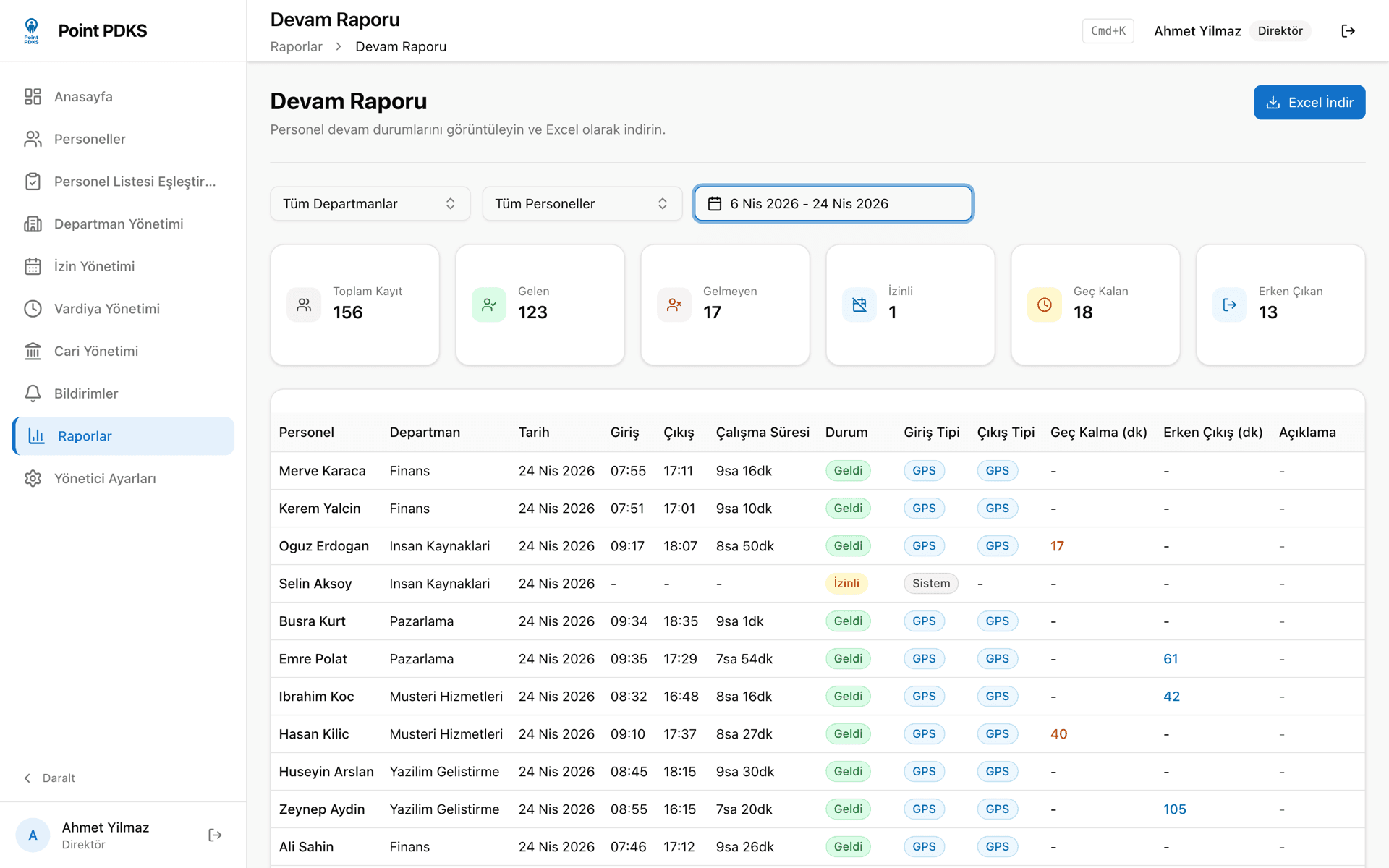Open Anasayfa from the sidebar
This screenshot has width=1389, height=868.
[123, 96]
